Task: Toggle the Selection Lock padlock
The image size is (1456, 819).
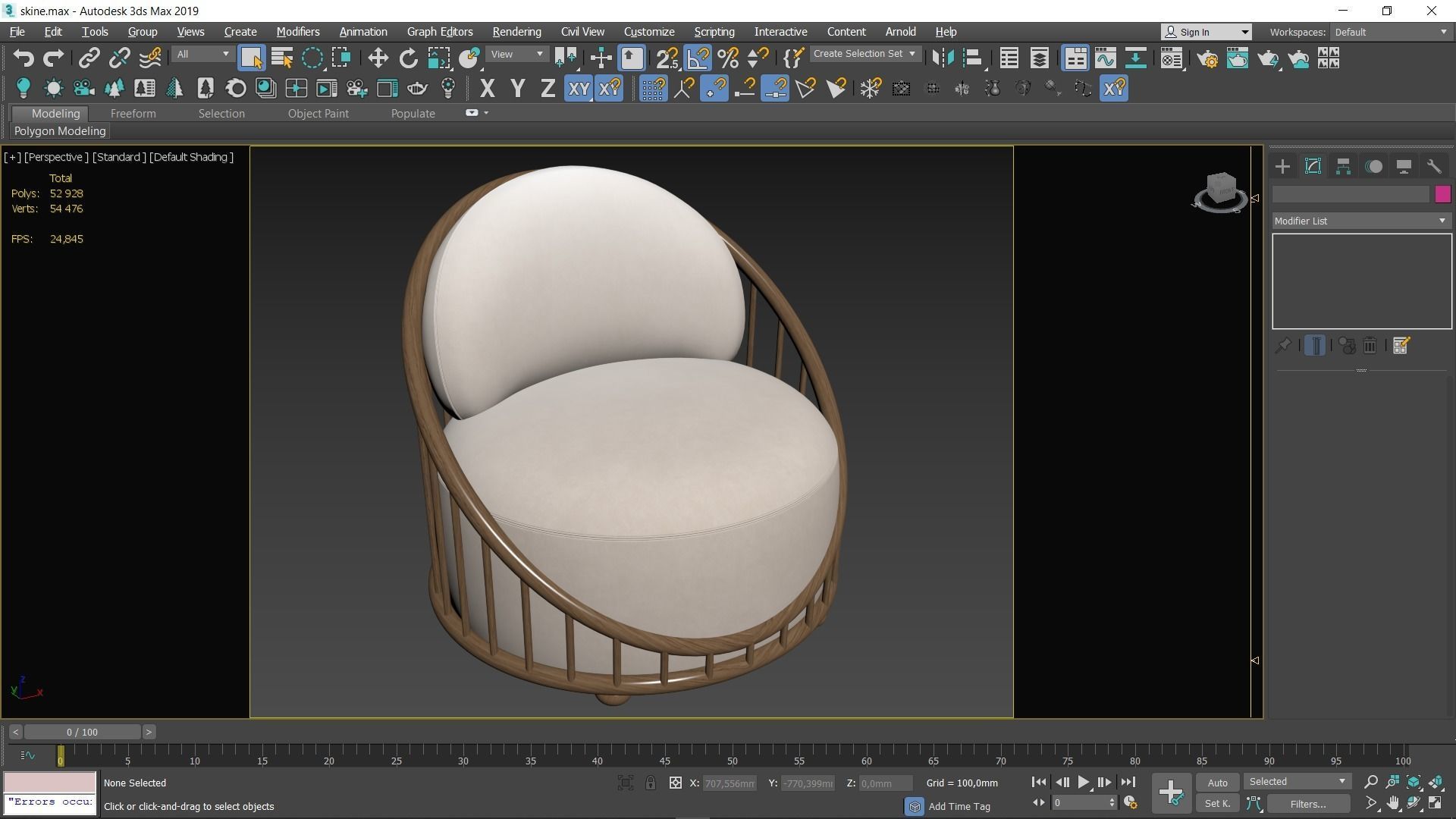Action: click(x=651, y=783)
